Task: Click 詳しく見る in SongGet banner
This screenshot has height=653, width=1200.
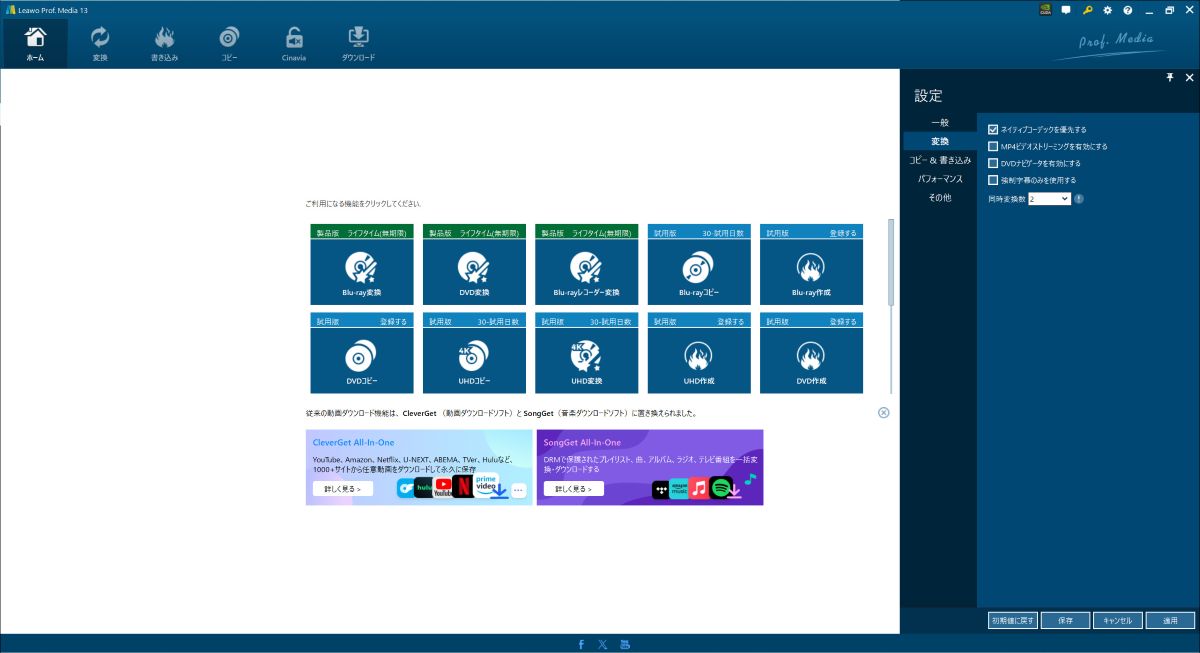Action: (x=574, y=489)
